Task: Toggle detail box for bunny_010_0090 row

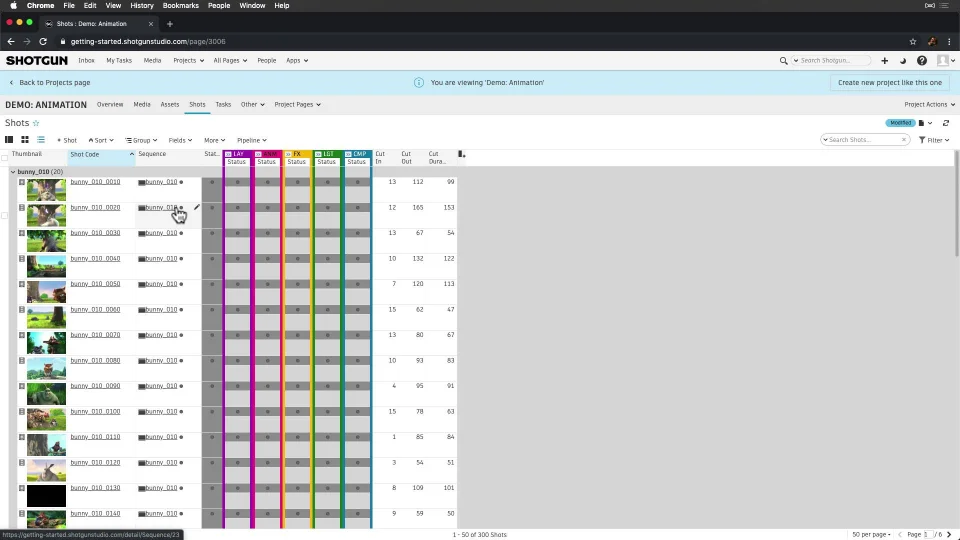Action: tap(21, 386)
